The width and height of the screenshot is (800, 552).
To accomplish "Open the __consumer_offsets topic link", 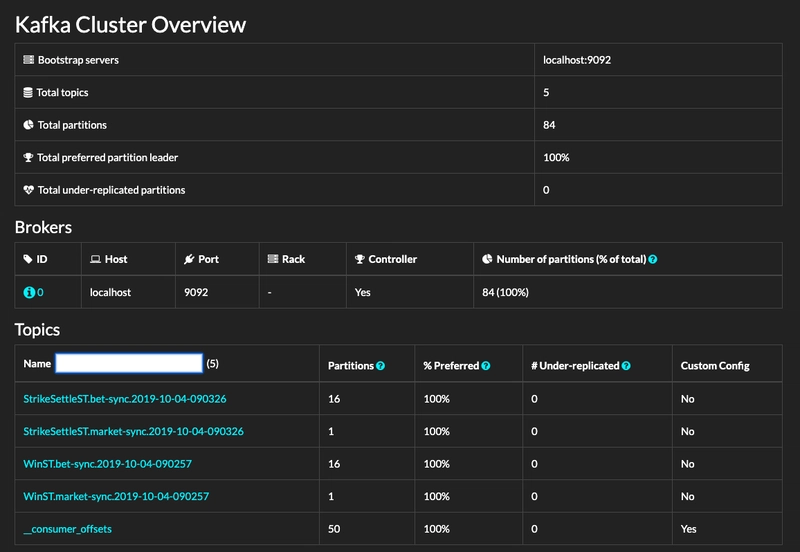I will click(67, 529).
